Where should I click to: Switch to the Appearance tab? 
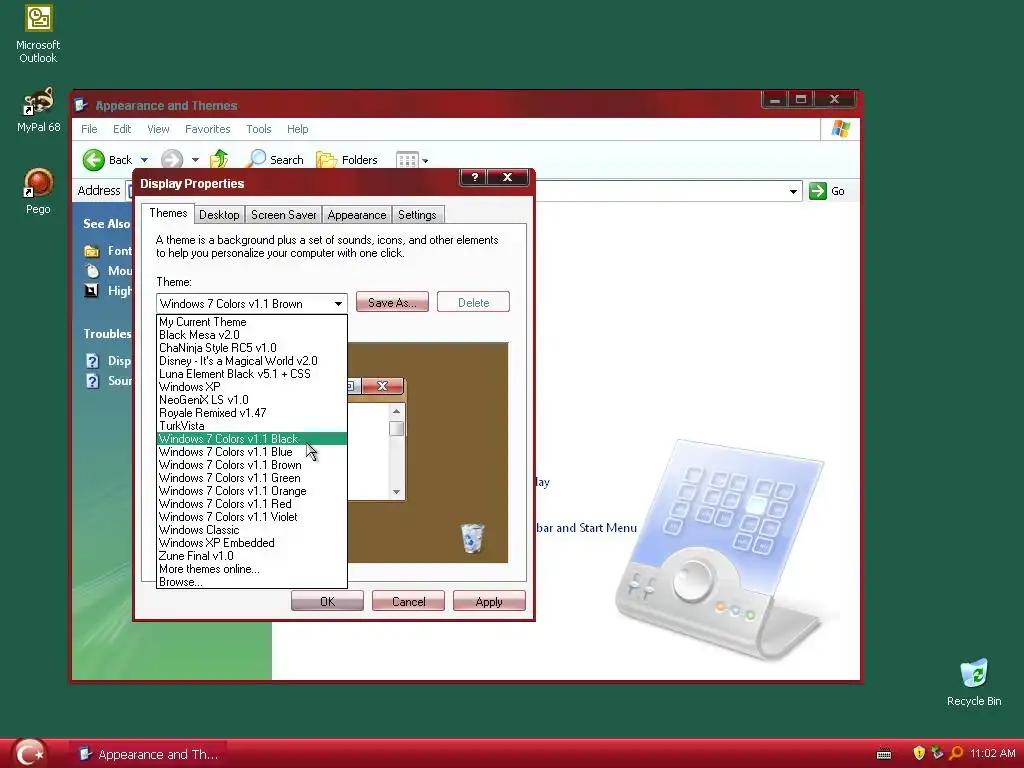coord(357,215)
